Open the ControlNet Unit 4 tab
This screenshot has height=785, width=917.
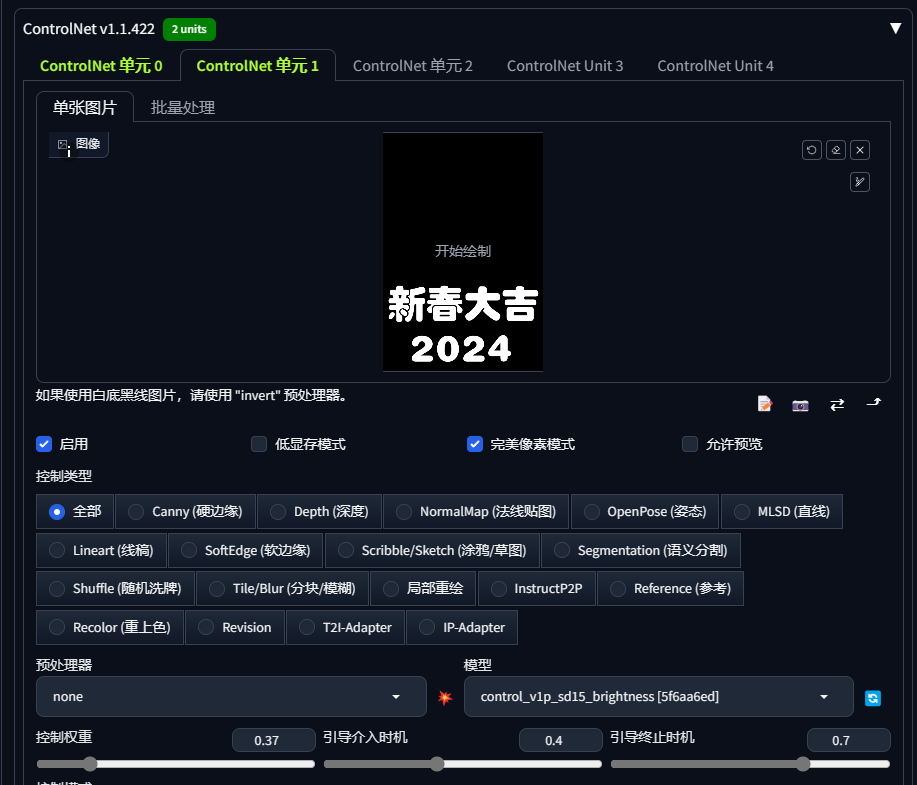point(715,66)
